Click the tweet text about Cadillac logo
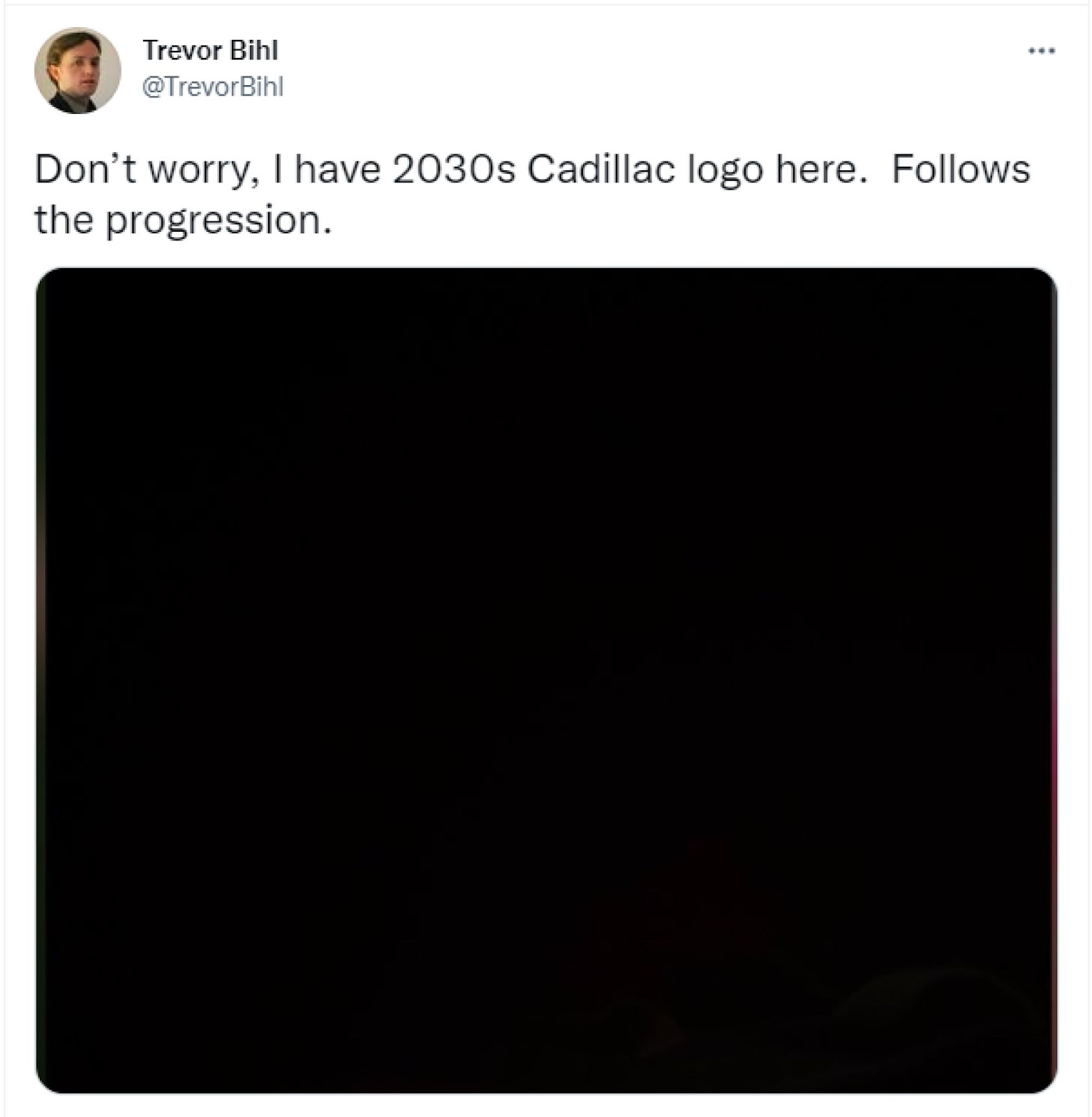1092x1117 pixels. click(x=532, y=195)
